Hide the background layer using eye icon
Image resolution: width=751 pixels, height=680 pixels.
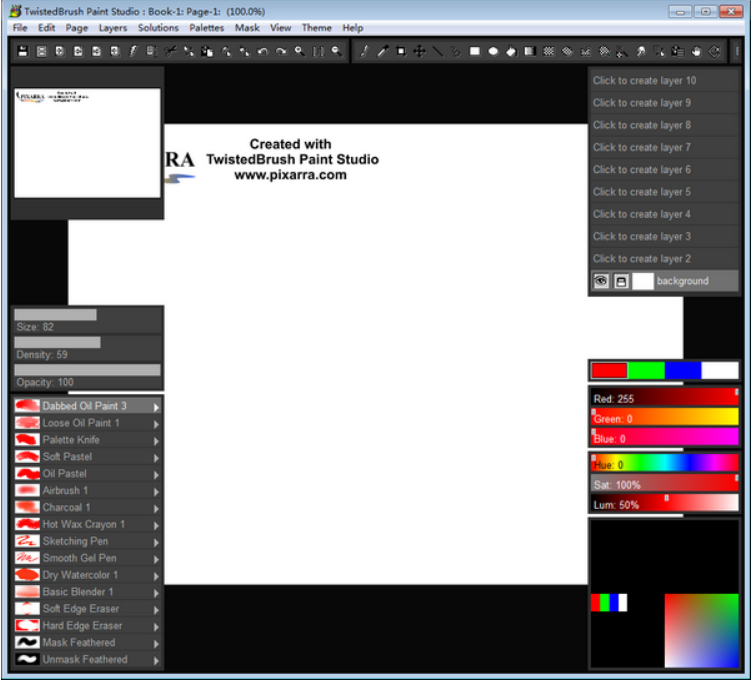pos(601,282)
